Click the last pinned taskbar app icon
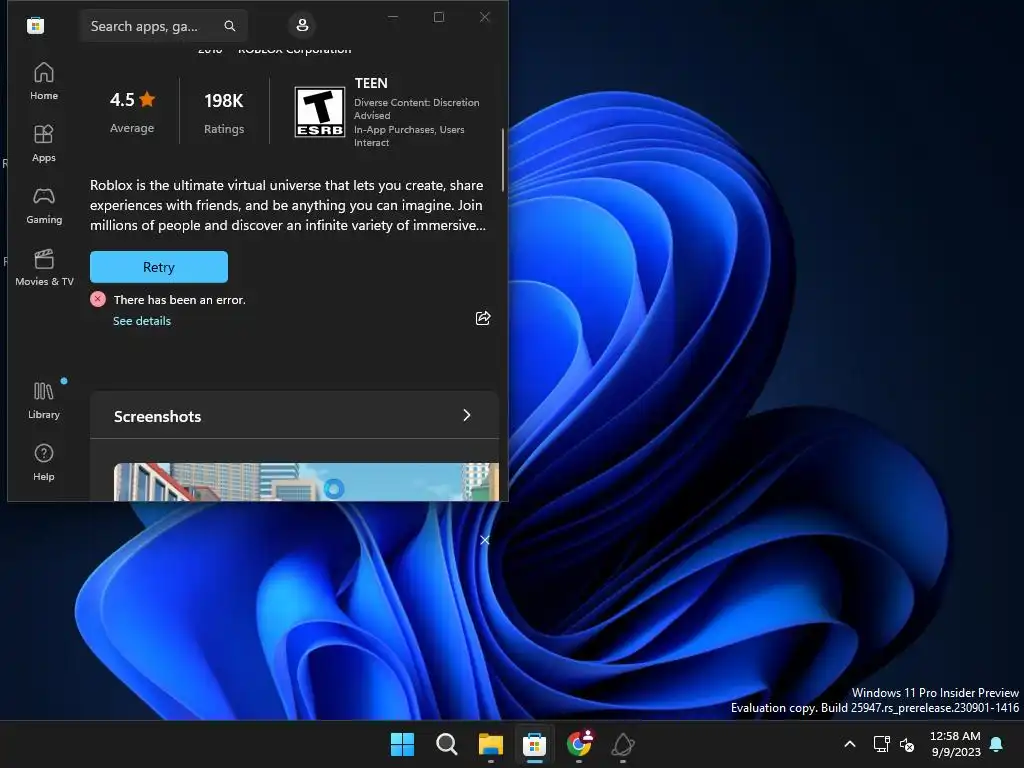1024x768 pixels. coord(623,744)
